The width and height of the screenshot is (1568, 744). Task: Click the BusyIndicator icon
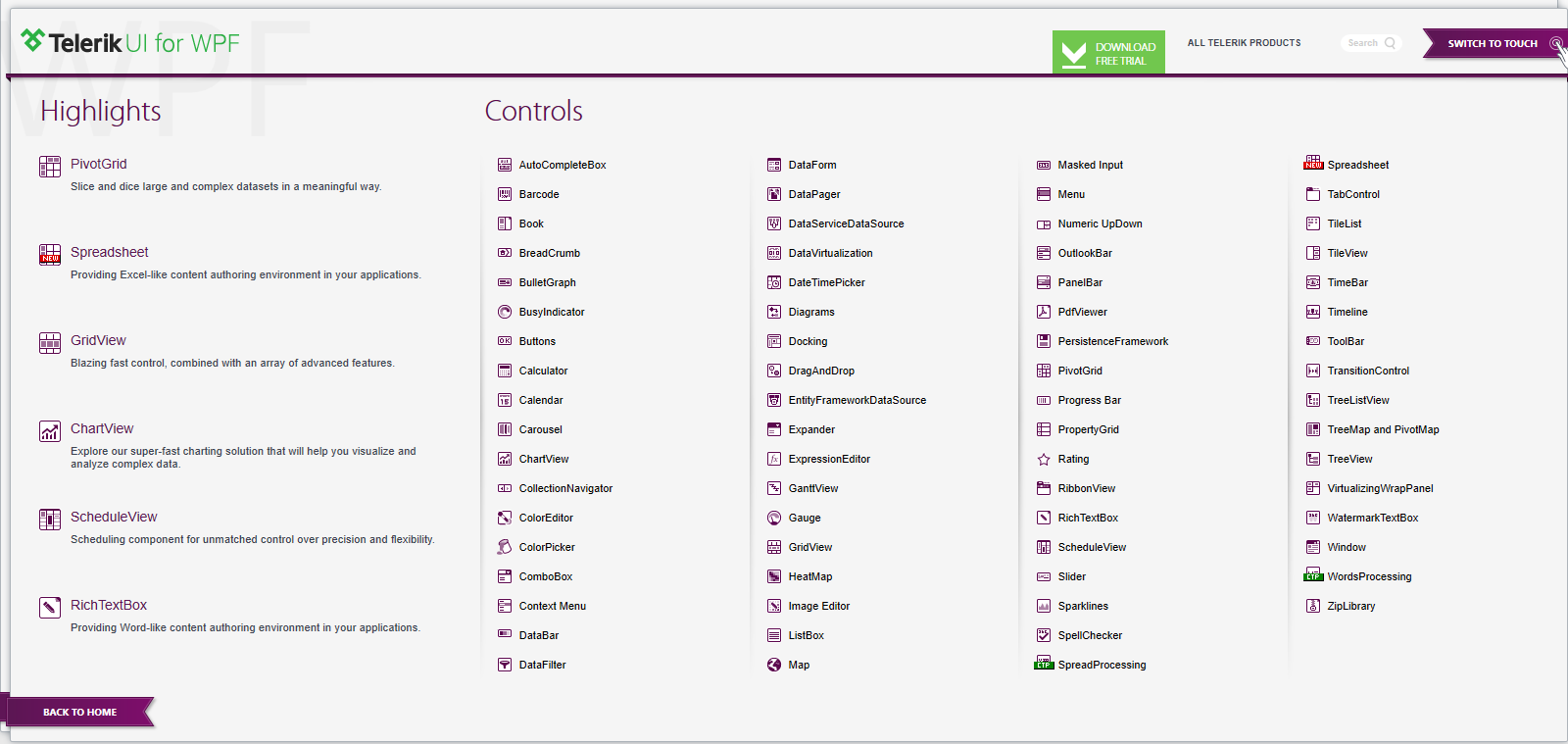pyautogui.click(x=505, y=312)
